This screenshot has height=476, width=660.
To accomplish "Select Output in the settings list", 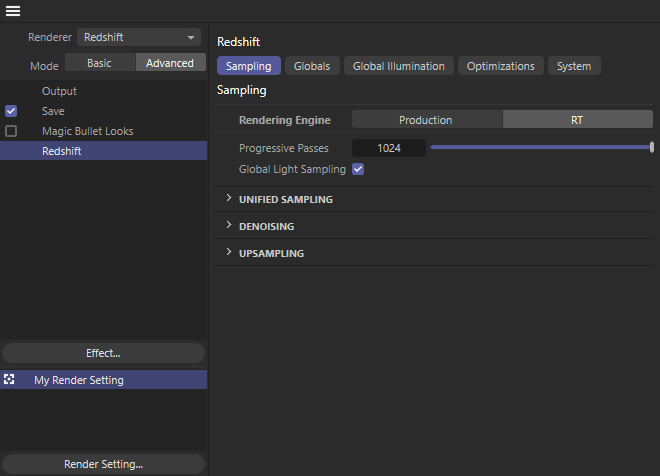I will pos(59,91).
